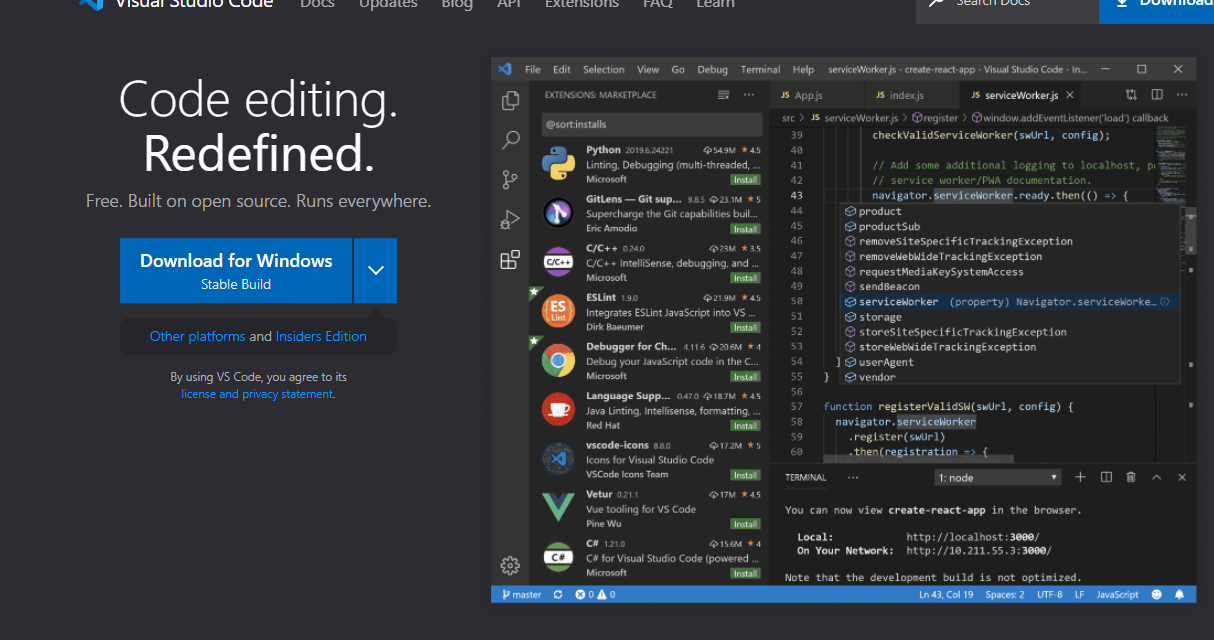This screenshot has width=1214, height=640.
Task: Click the sync icon beside master in status bar
Action: pos(557,594)
